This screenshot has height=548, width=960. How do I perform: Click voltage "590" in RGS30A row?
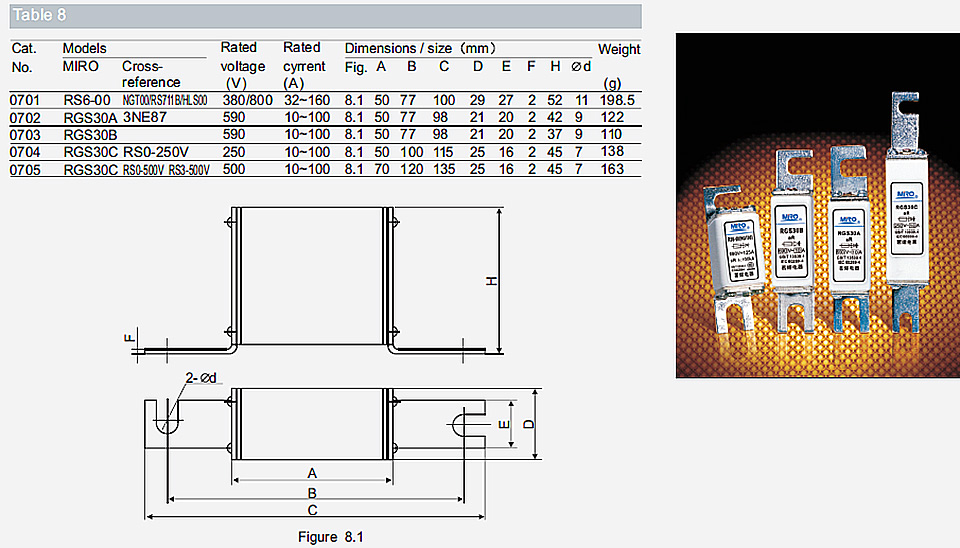[234, 117]
